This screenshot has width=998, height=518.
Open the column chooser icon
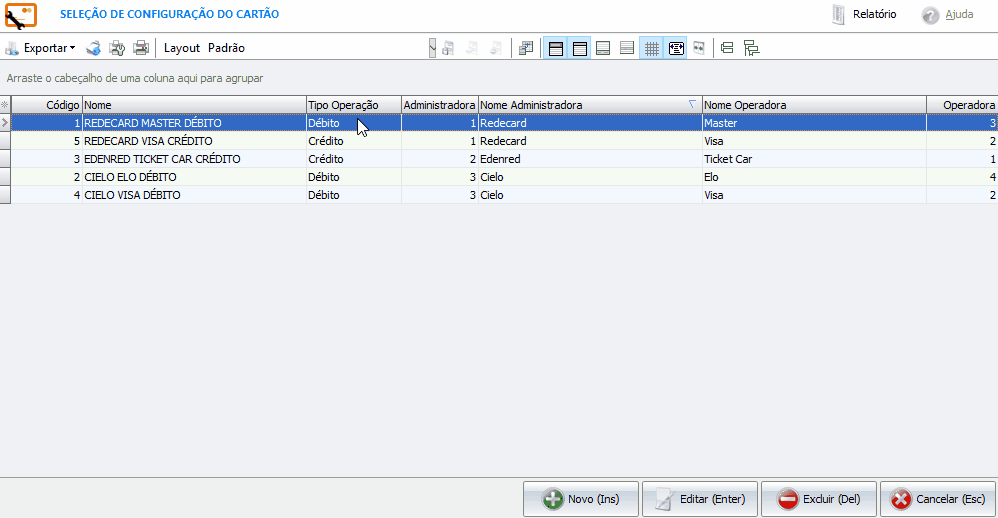click(526, 48)
